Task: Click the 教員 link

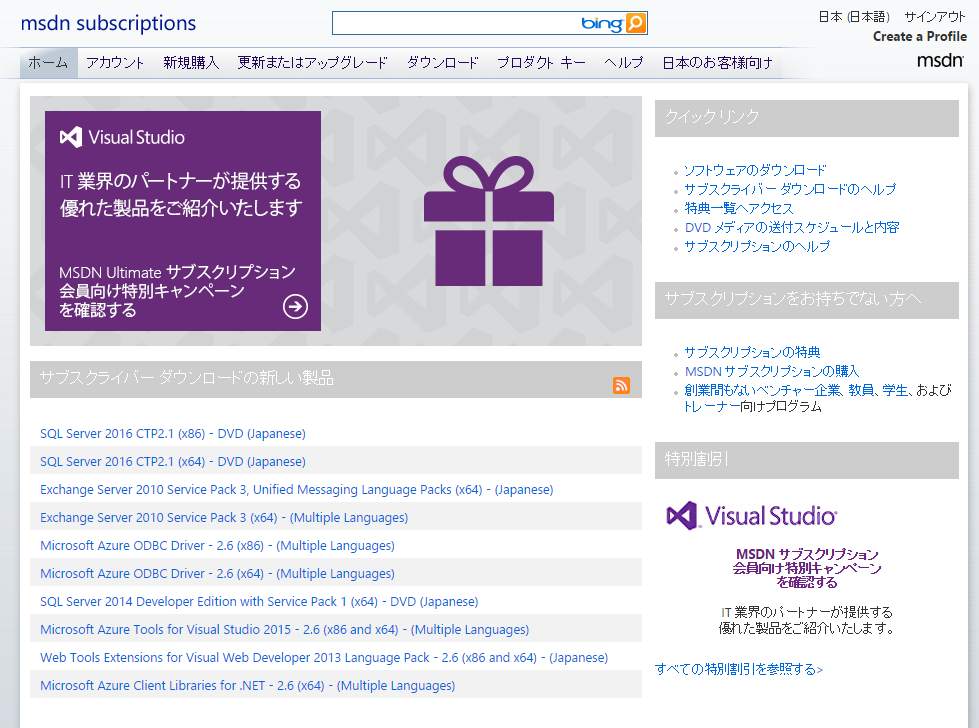Action: 861,390
